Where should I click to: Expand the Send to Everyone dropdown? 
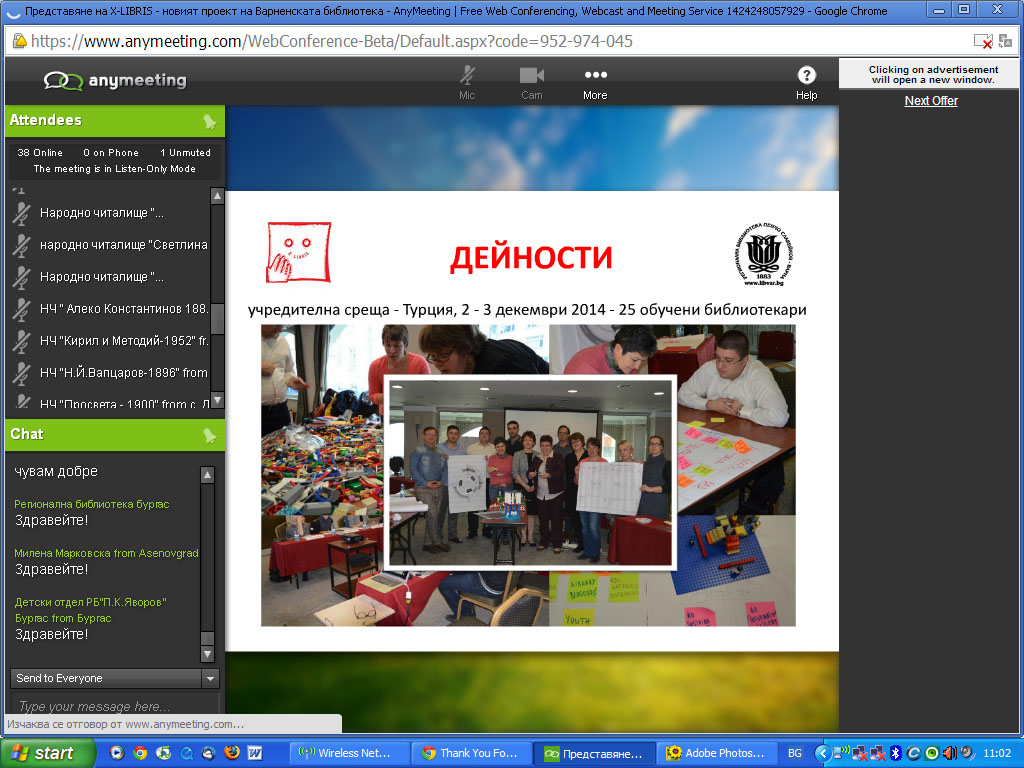tap(210, 678)
